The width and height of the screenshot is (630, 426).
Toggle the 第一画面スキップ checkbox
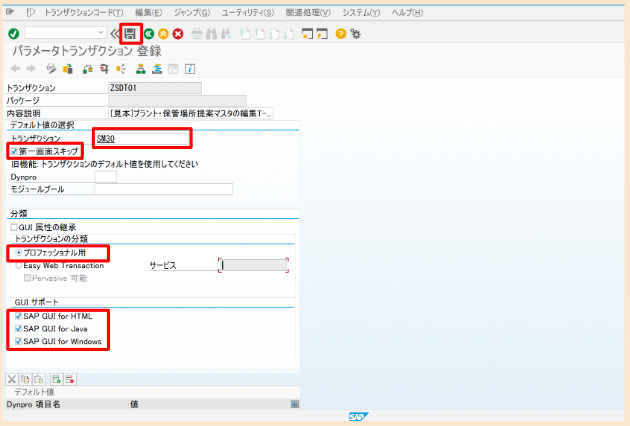[13, 151]
